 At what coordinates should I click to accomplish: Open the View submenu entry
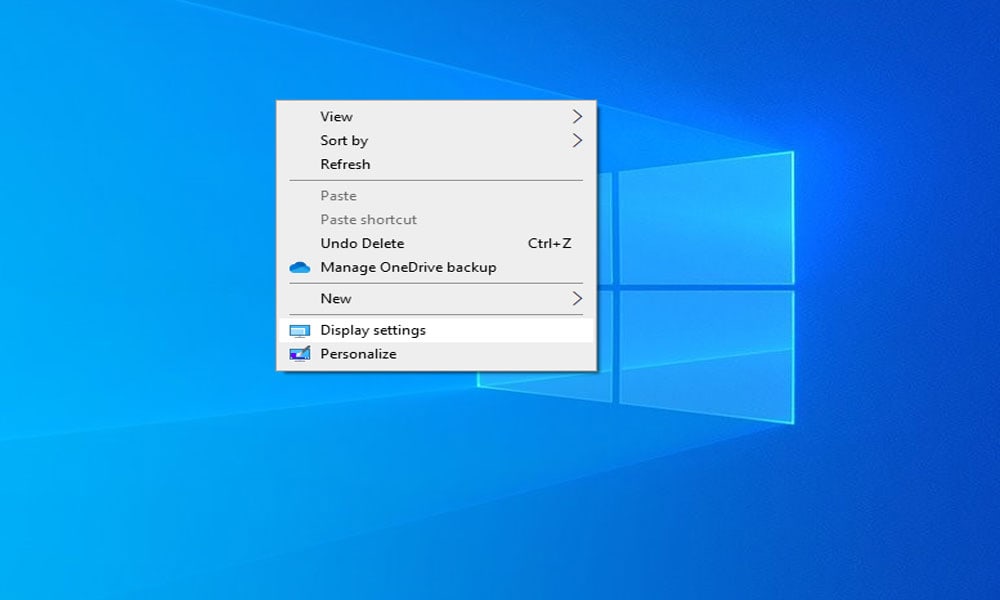[x=436, y=117]
